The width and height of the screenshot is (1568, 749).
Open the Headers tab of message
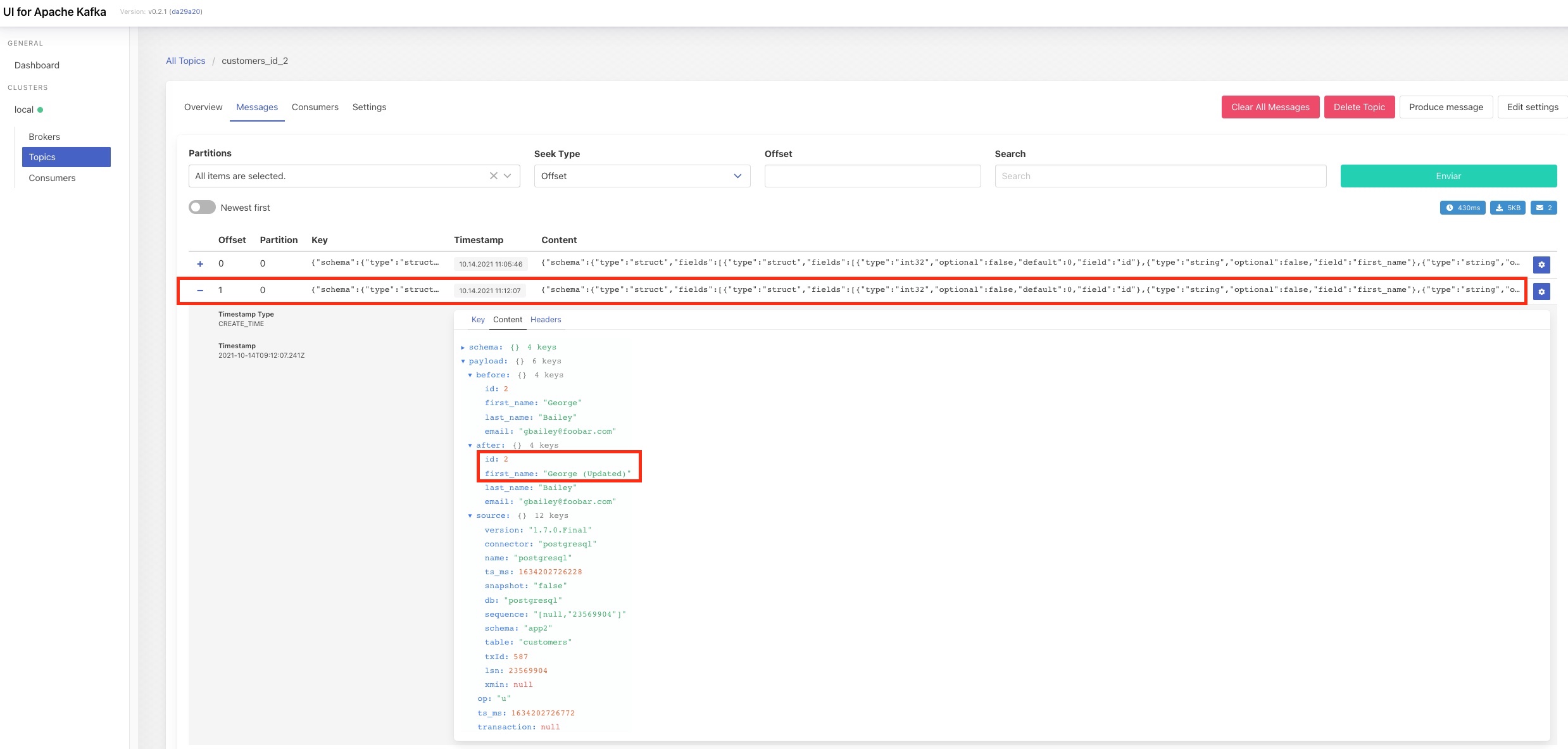(x=545, y=320)
